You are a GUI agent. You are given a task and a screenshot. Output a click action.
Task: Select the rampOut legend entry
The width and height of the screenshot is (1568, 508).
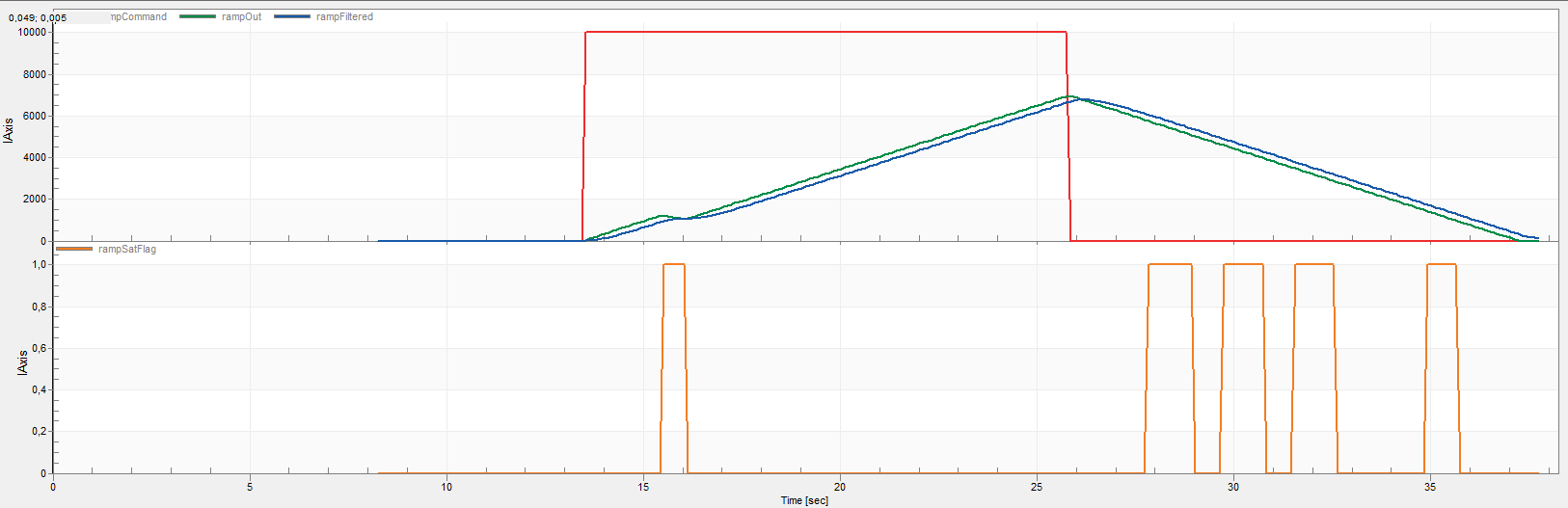(x=241, y=16)
